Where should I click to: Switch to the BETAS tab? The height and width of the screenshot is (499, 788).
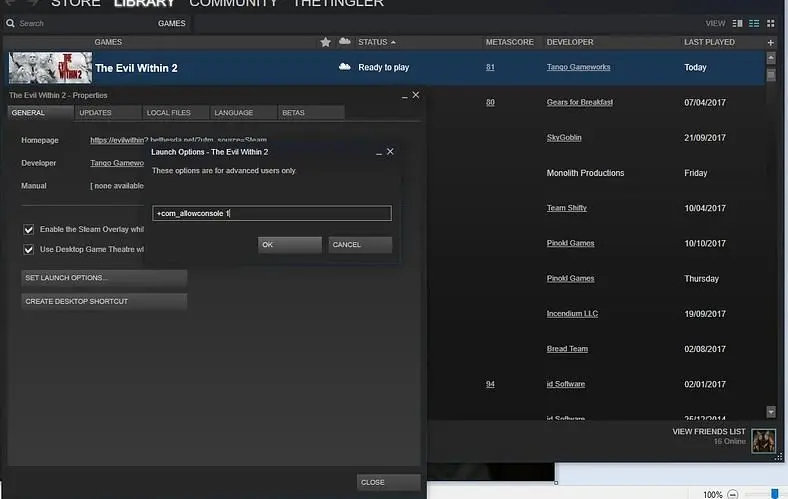point(312,113)
